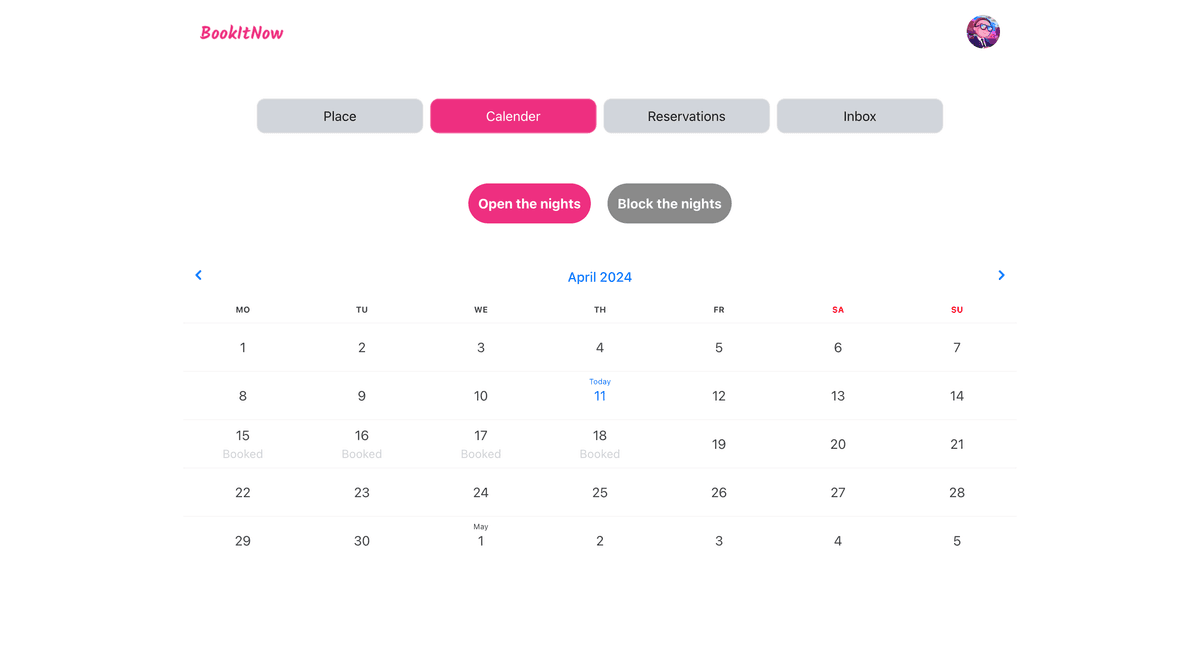
Task: Select Saturday April 27
Action: pos(838,492)
